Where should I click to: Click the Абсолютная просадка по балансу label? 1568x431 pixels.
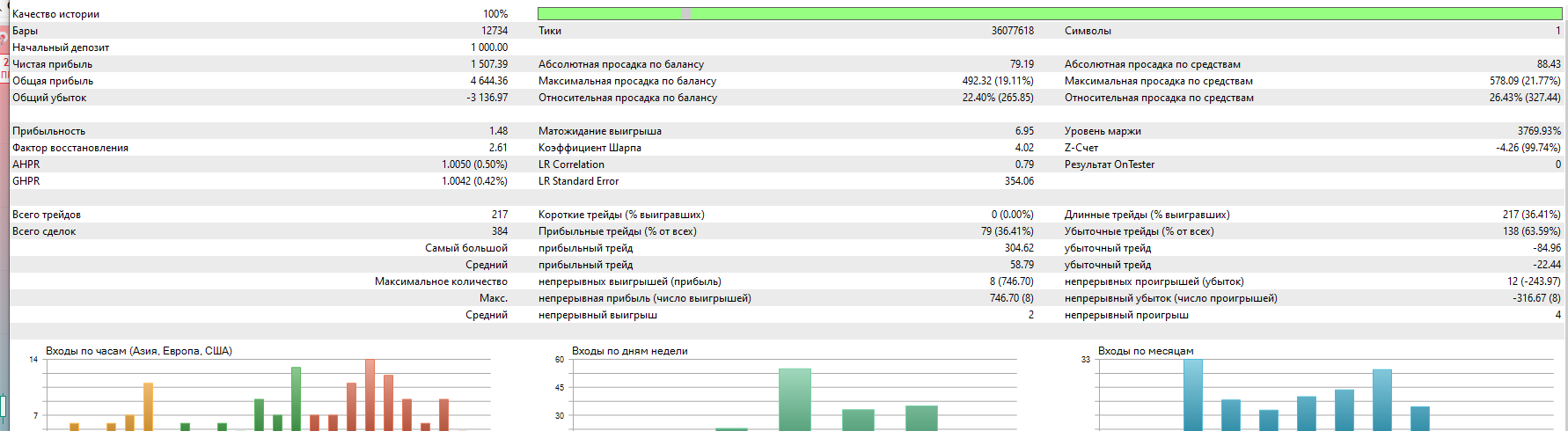point(621,64)
